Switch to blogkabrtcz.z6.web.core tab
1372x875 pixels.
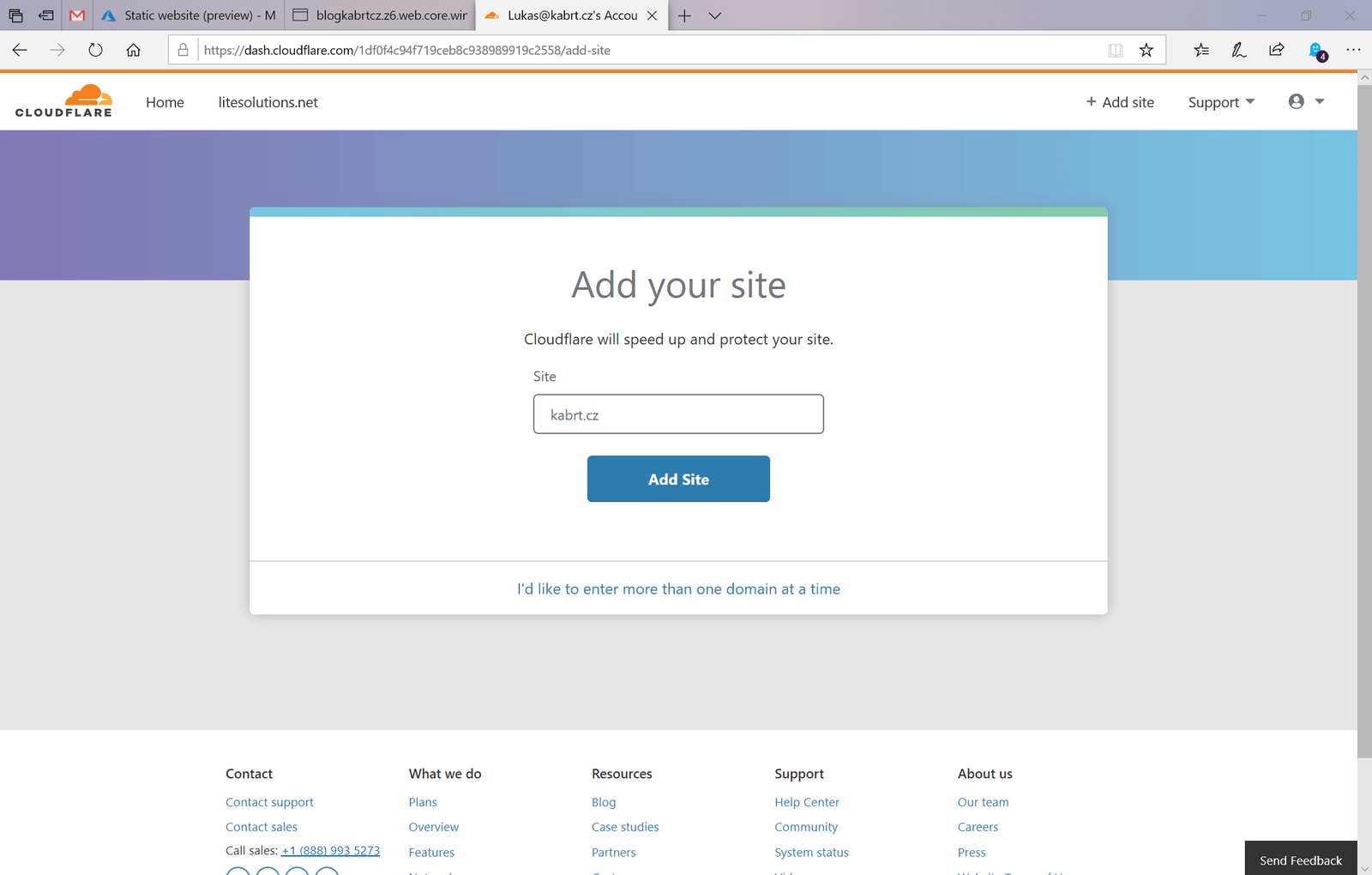380,15
